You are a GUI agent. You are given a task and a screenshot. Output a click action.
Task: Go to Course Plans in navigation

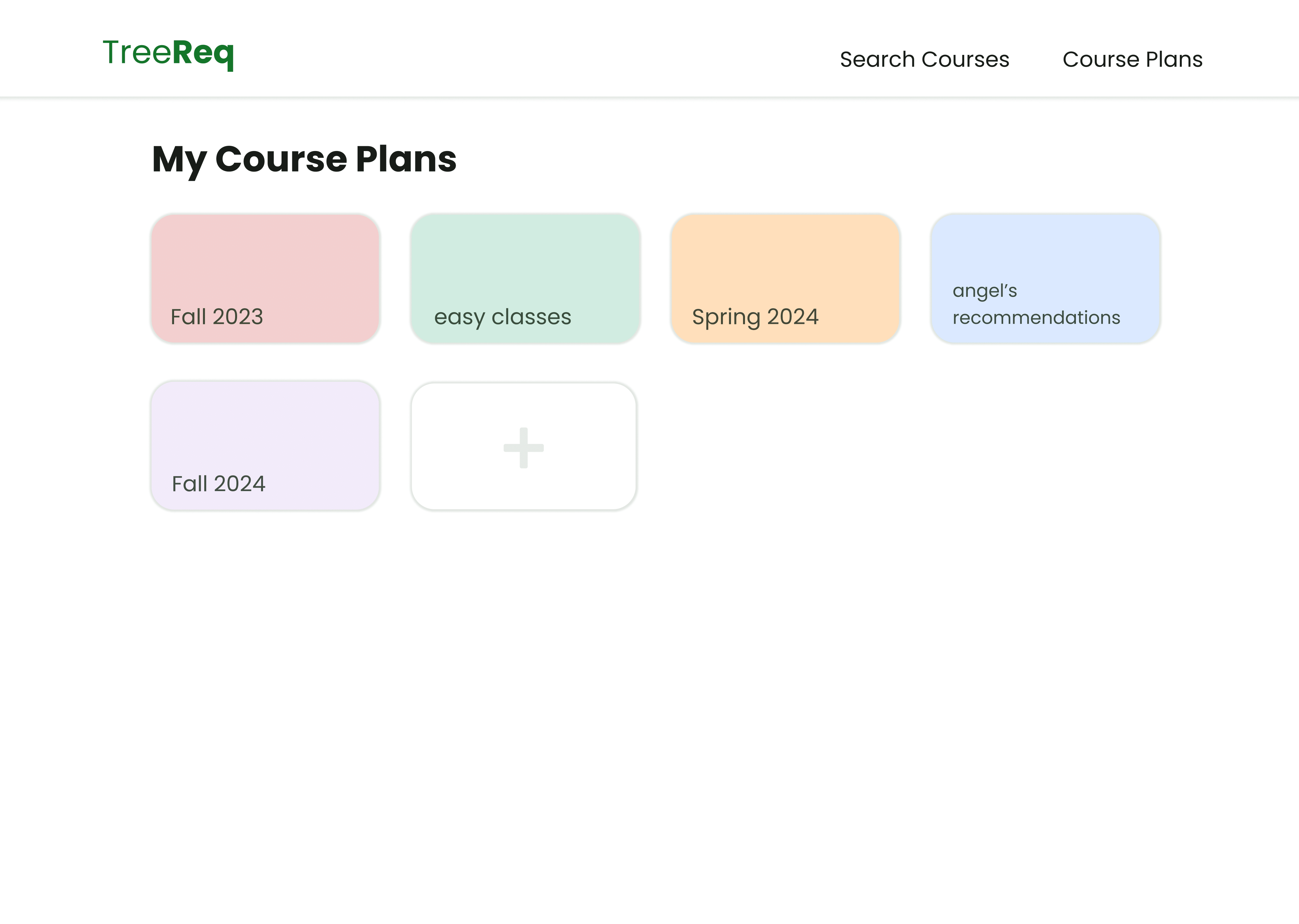(x=1132, y=59)
